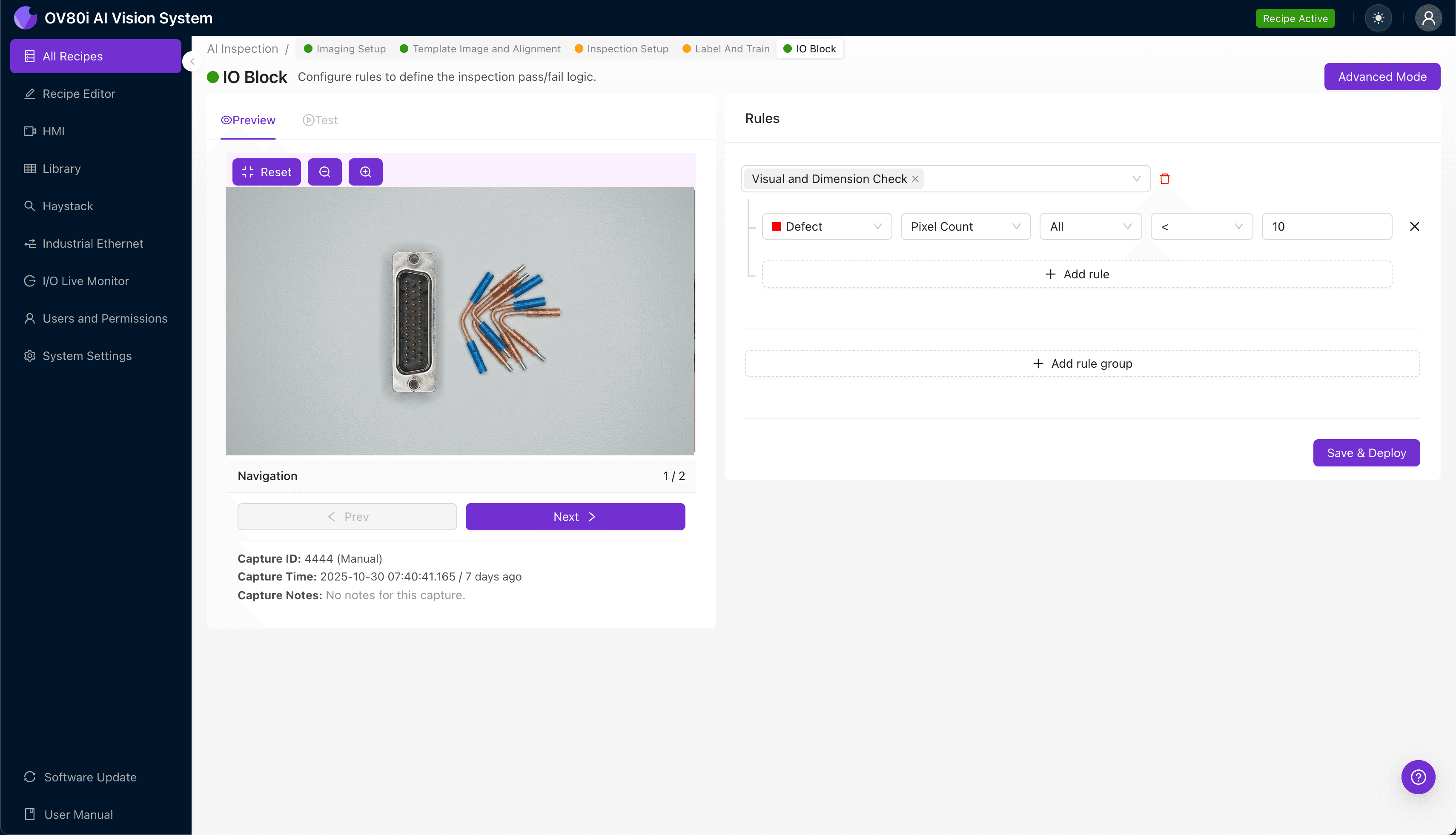Viewport: 1456px width, 835px height.
Task: Click Save & Deploy button
Action: point(1367,453)
